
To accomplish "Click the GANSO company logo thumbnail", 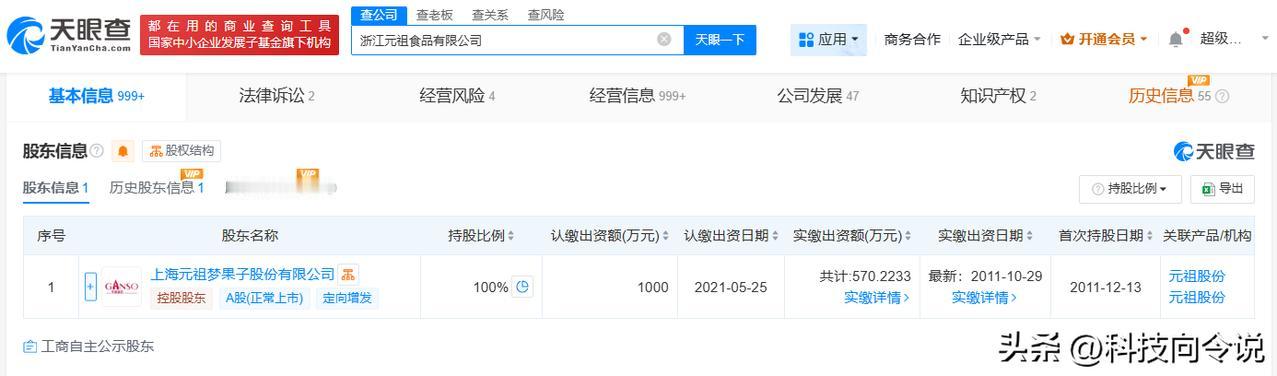I will pos(122,286).
